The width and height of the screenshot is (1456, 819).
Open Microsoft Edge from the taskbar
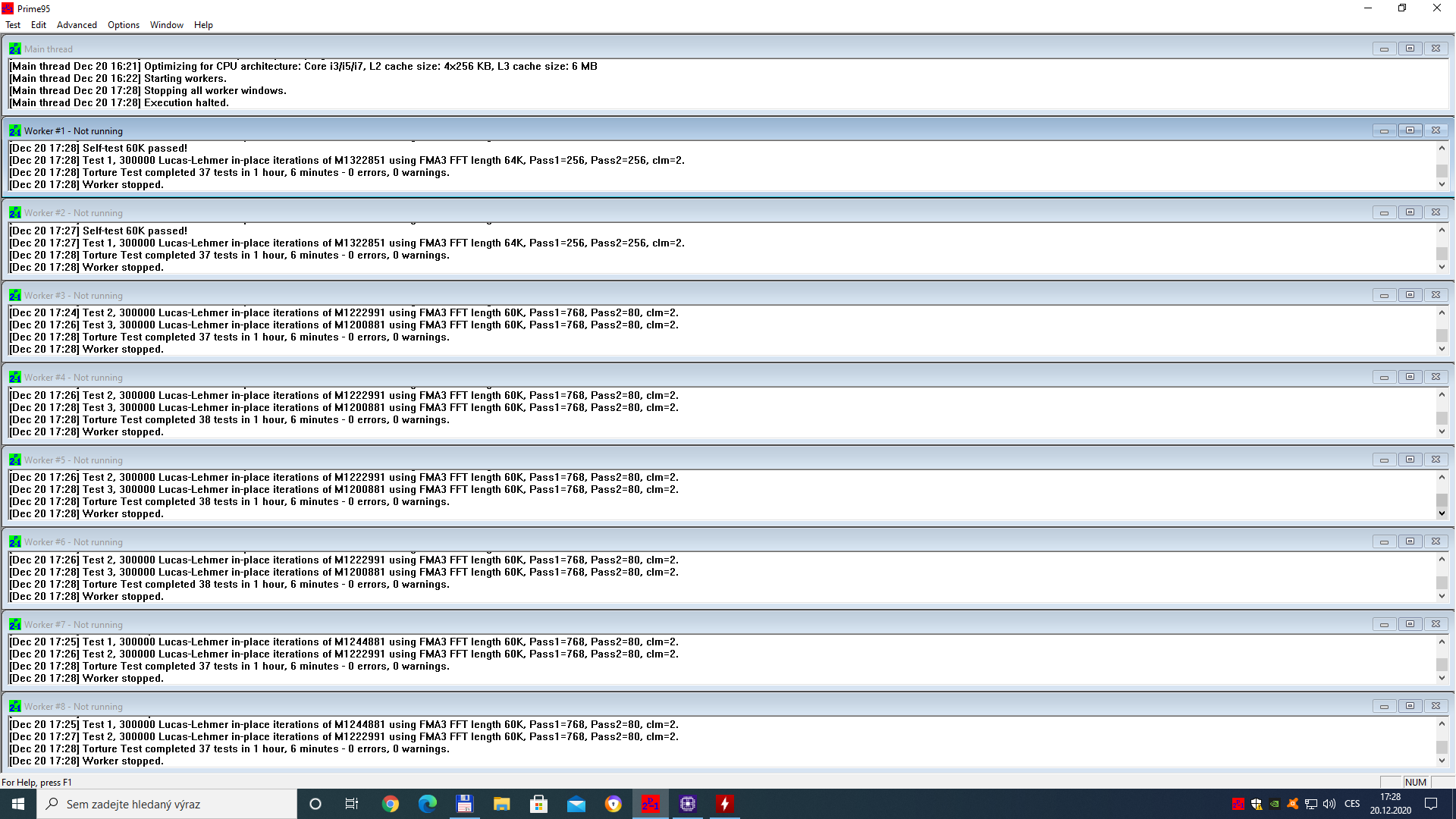click(428, 804)
